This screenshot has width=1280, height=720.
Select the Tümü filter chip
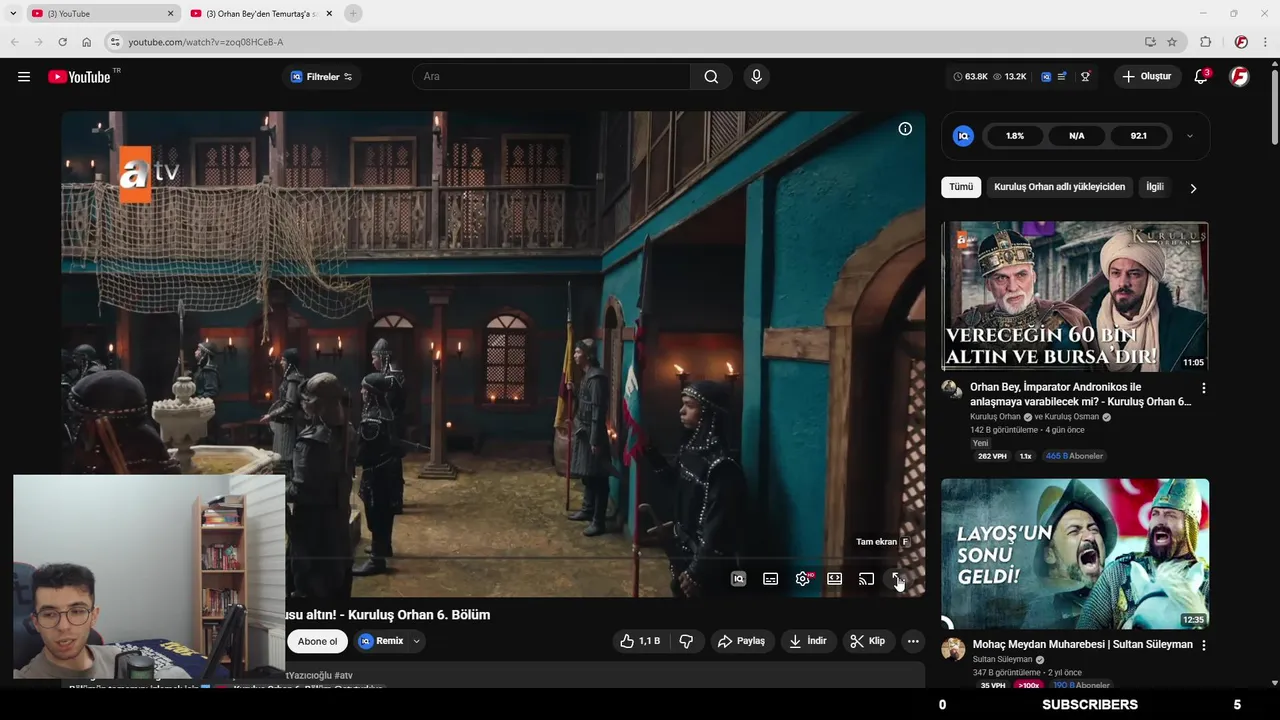(961, 187)
